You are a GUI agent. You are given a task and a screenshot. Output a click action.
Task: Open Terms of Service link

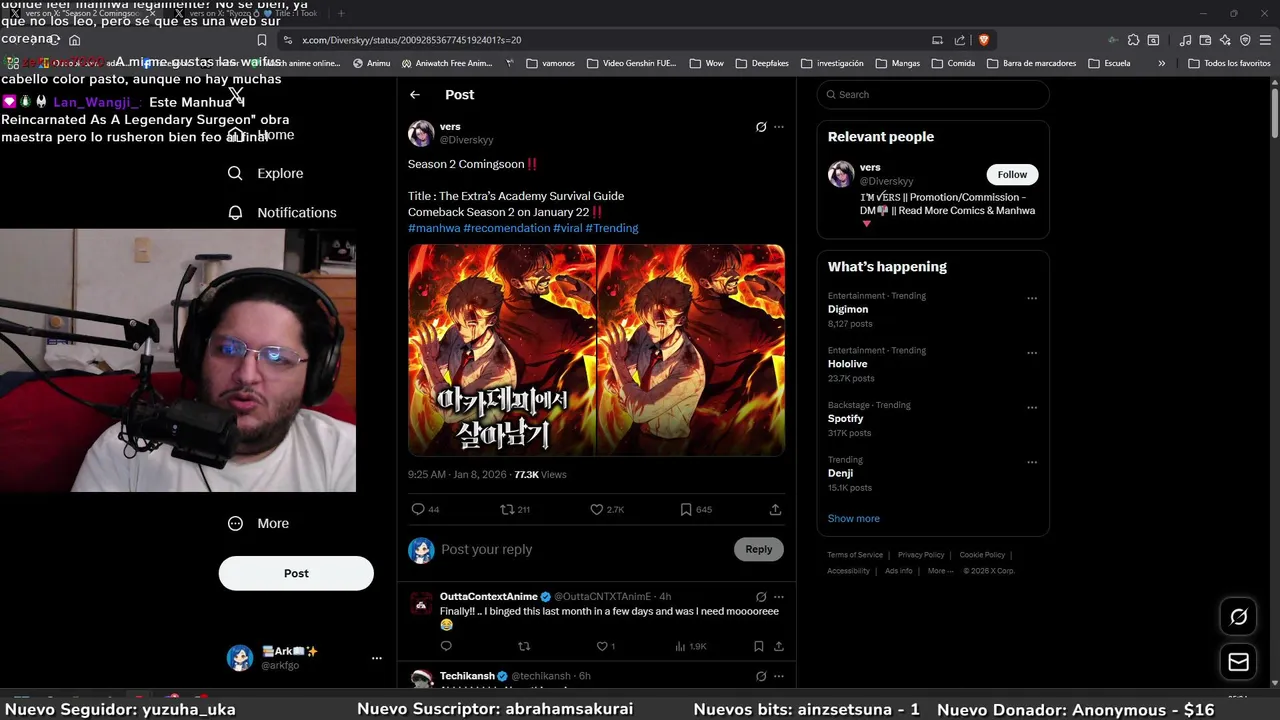pos(855,555)
